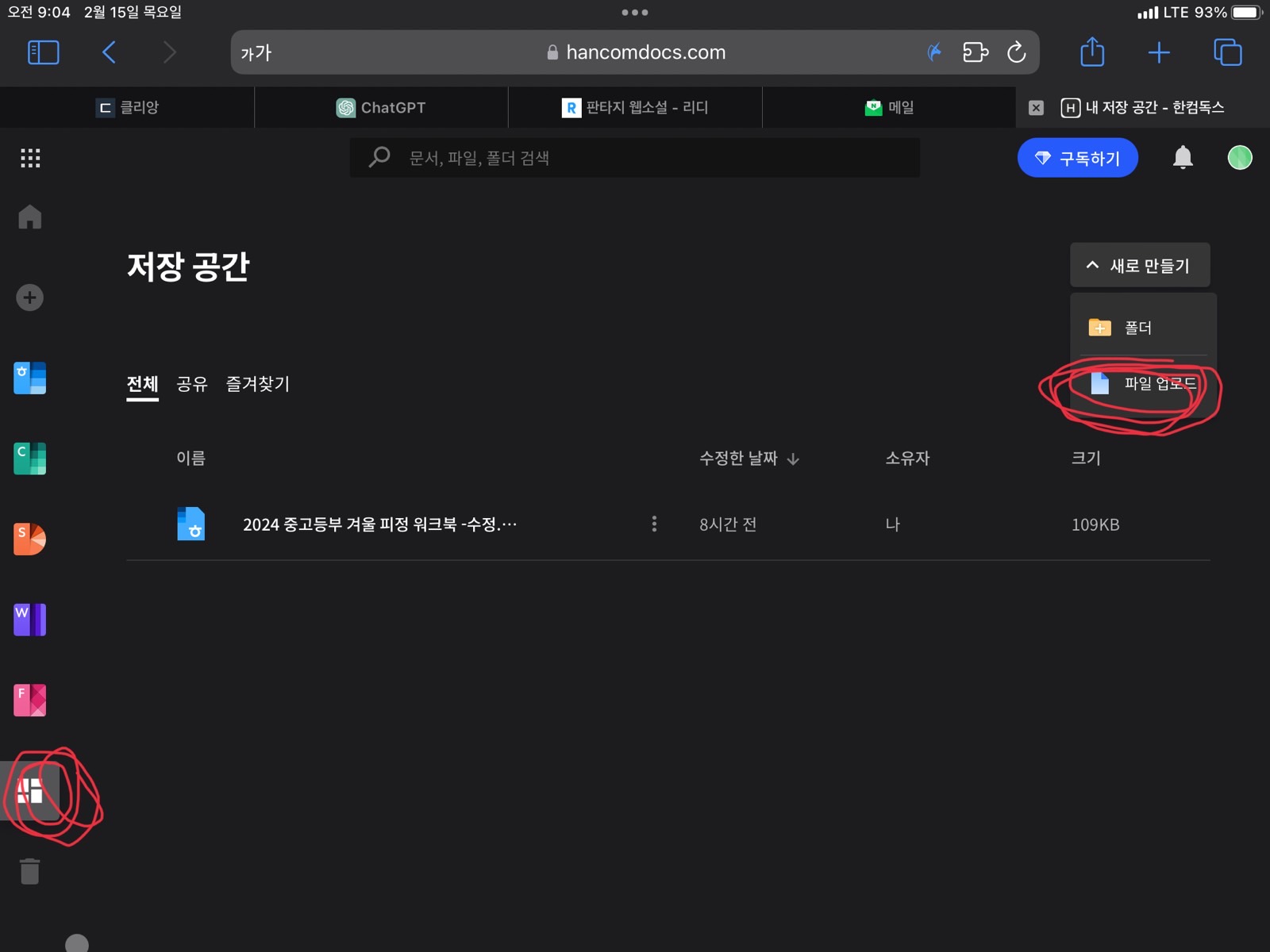
Task: Open the Trash icon at sidebar bottom
Action: pos(29,870)
